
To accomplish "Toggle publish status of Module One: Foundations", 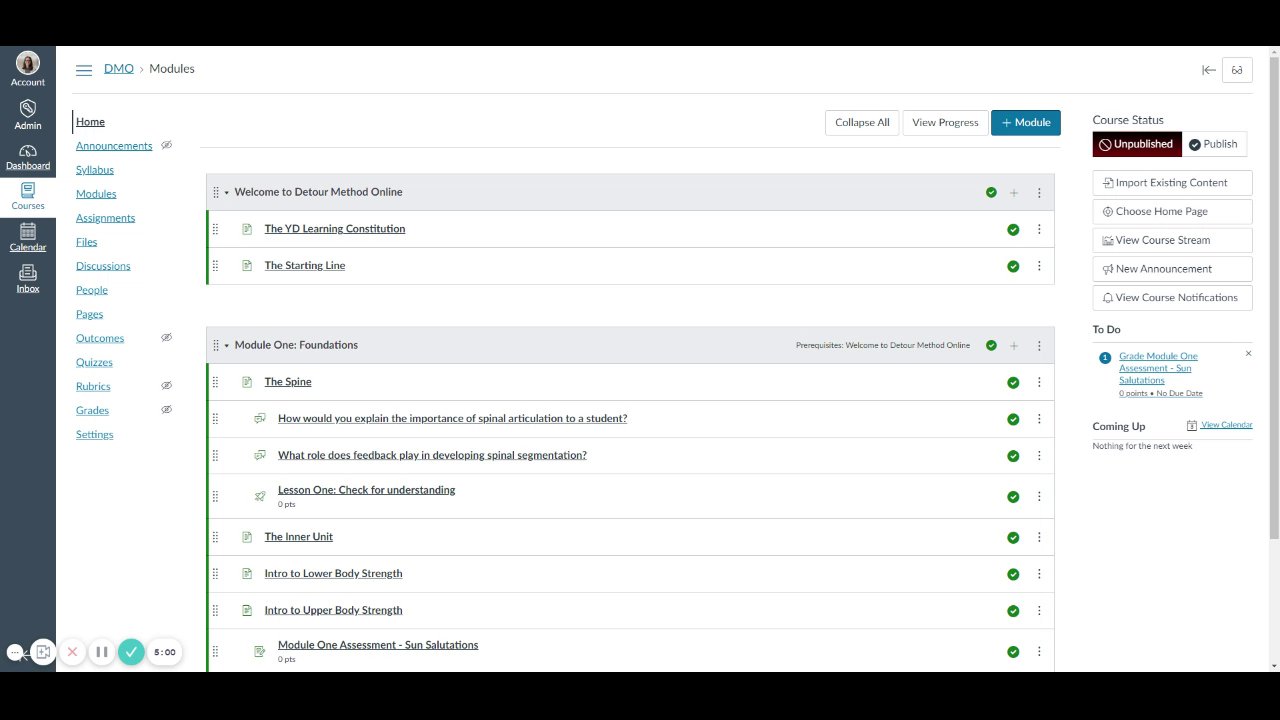I will pos(991,346).
